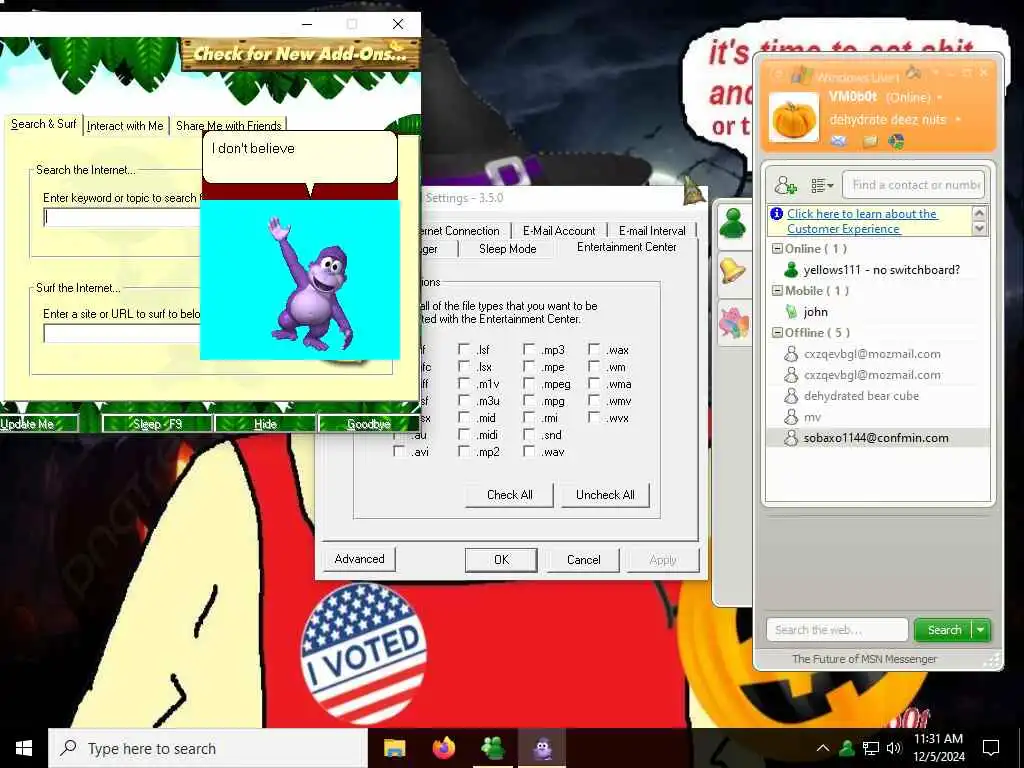The image size is (1024, 768).
Task: Click the BonziBuddy taskbar icon
Action: pyautogui.click(x=542, y=748)
